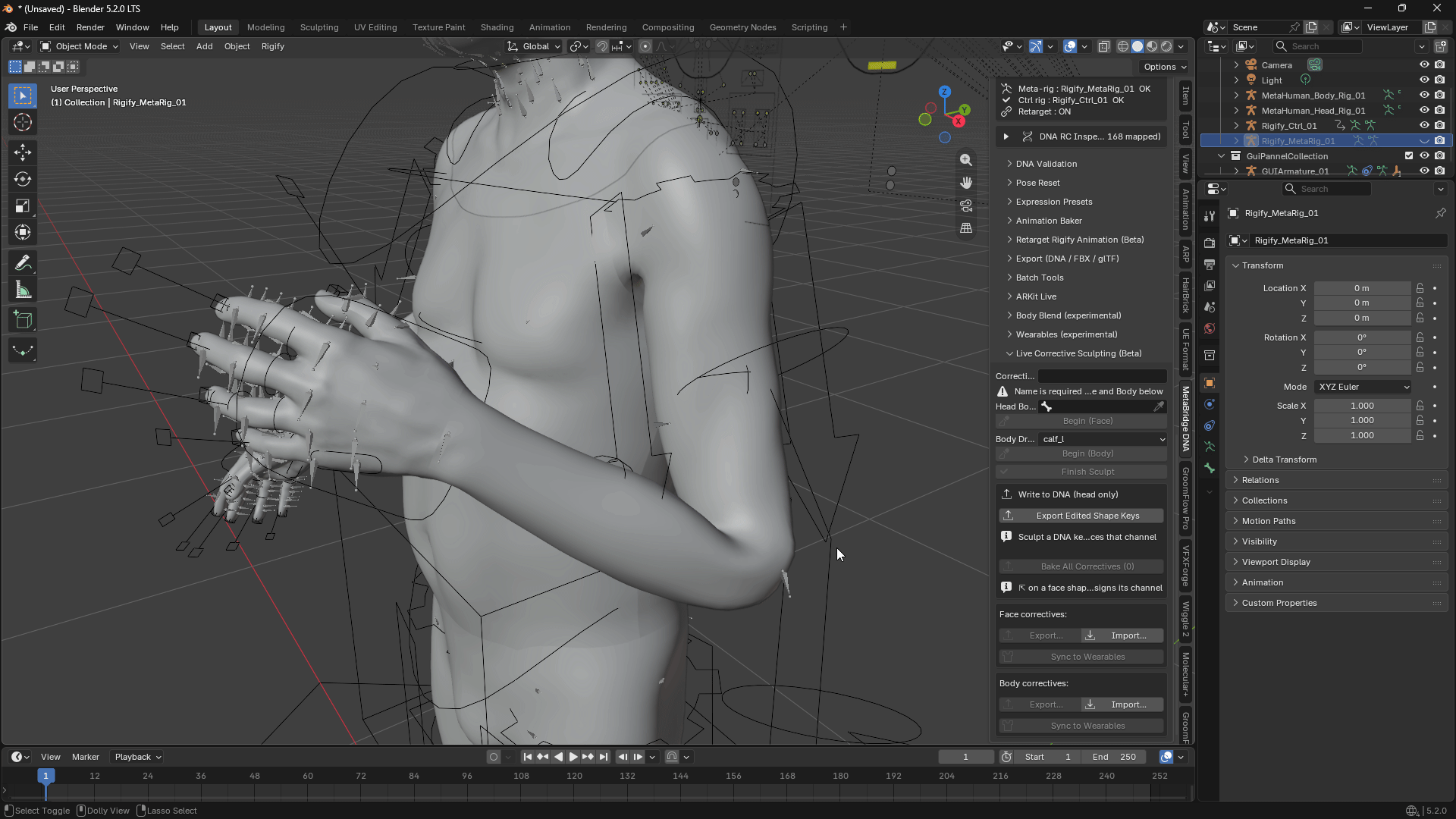Open the Object Mode dropdown

click(x=80, y=46)
